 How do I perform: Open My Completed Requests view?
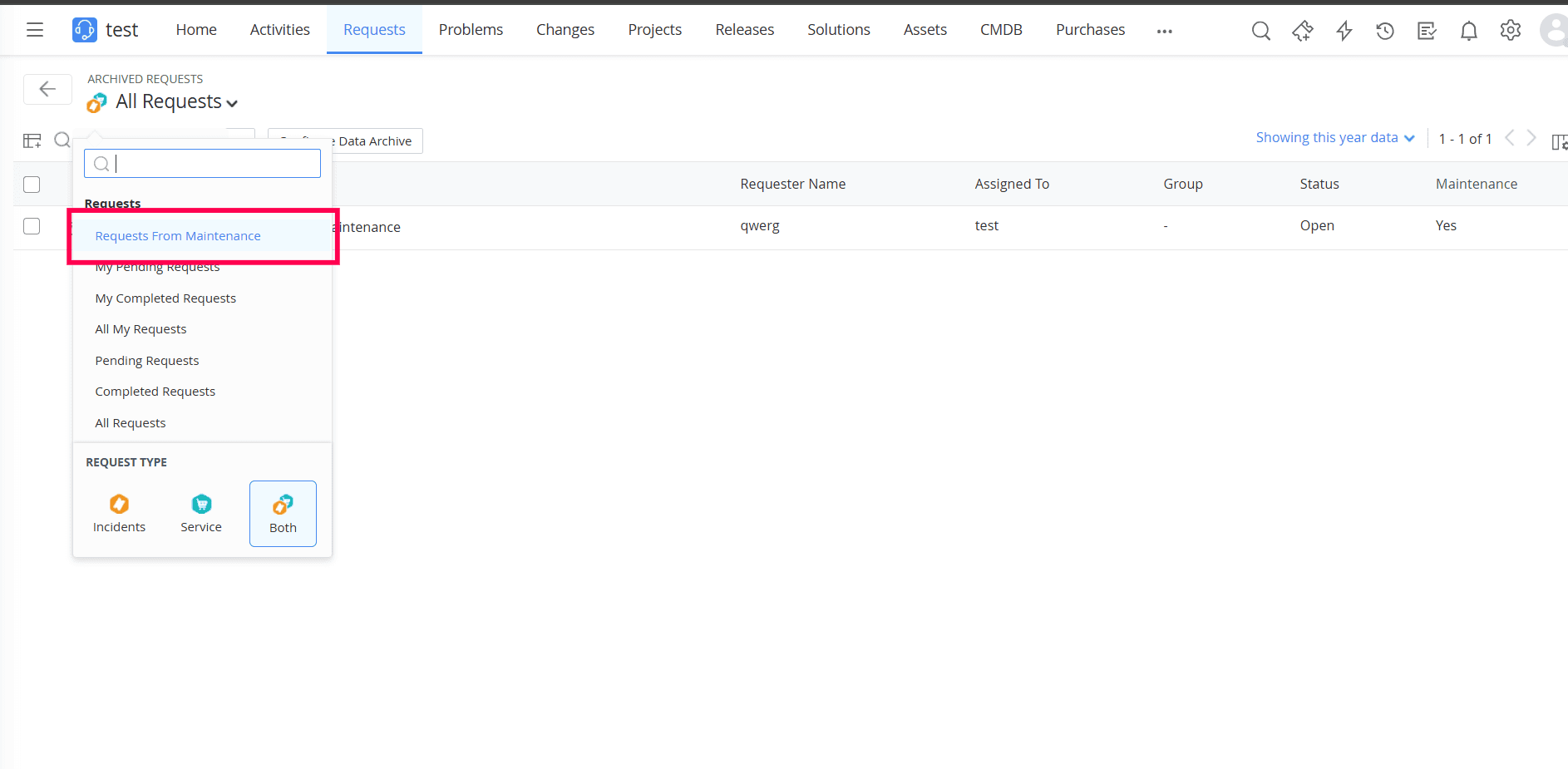pos(165,298)
